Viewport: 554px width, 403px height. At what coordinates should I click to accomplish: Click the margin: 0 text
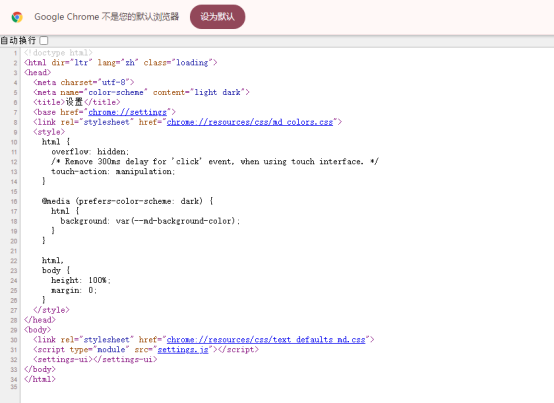coord(74,290)
